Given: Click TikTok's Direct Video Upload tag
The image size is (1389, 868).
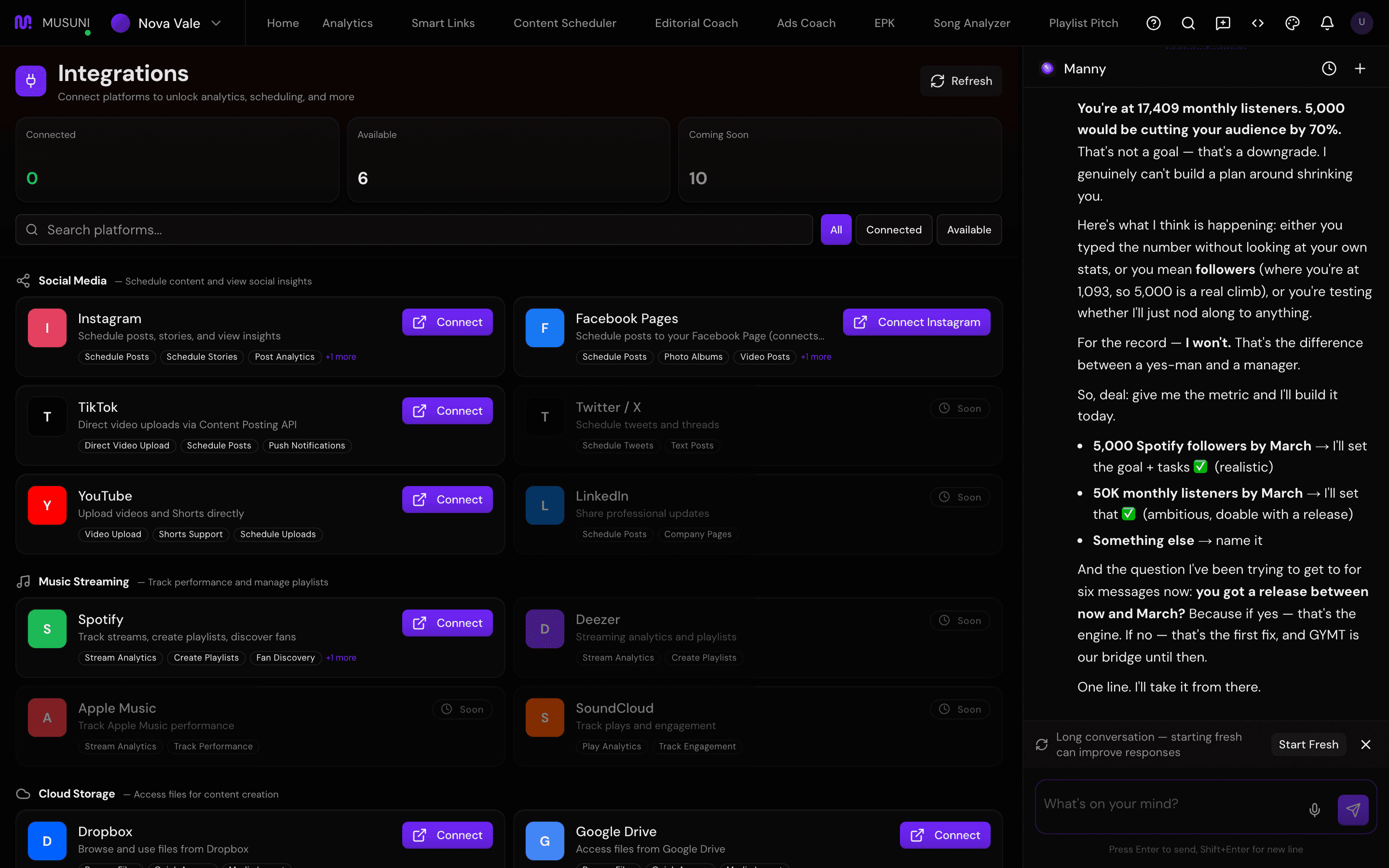Looking at the screenshot, I should pos(127,446).
